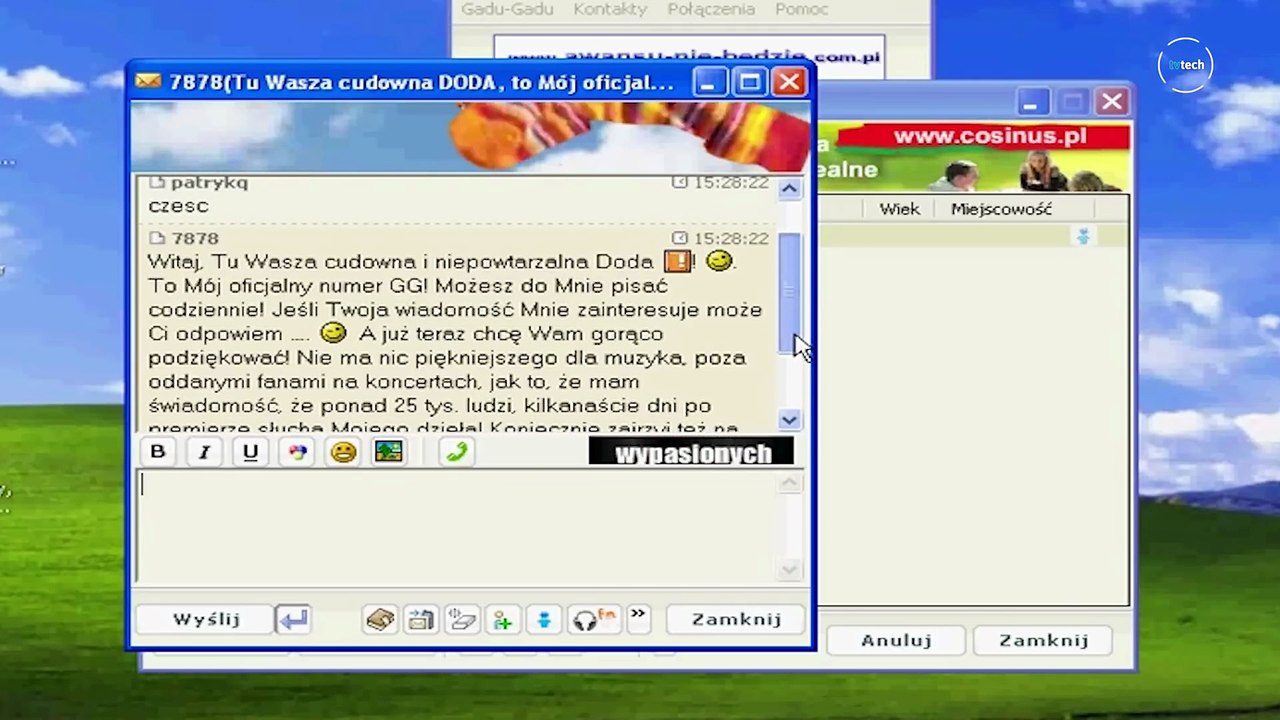This screenshot has height=720, width=1280.
Task: Toggle italic text formatting in chat
Action: [204, 452]
